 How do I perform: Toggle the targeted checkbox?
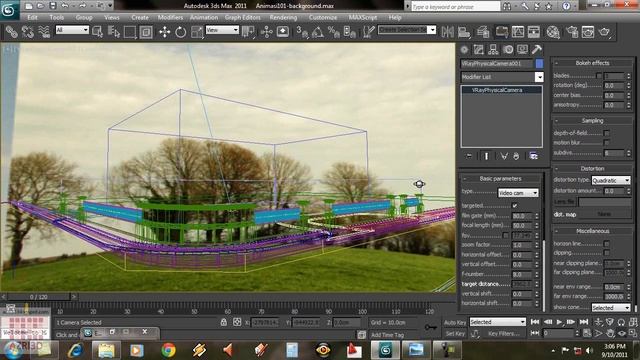(x=514, y=205)
